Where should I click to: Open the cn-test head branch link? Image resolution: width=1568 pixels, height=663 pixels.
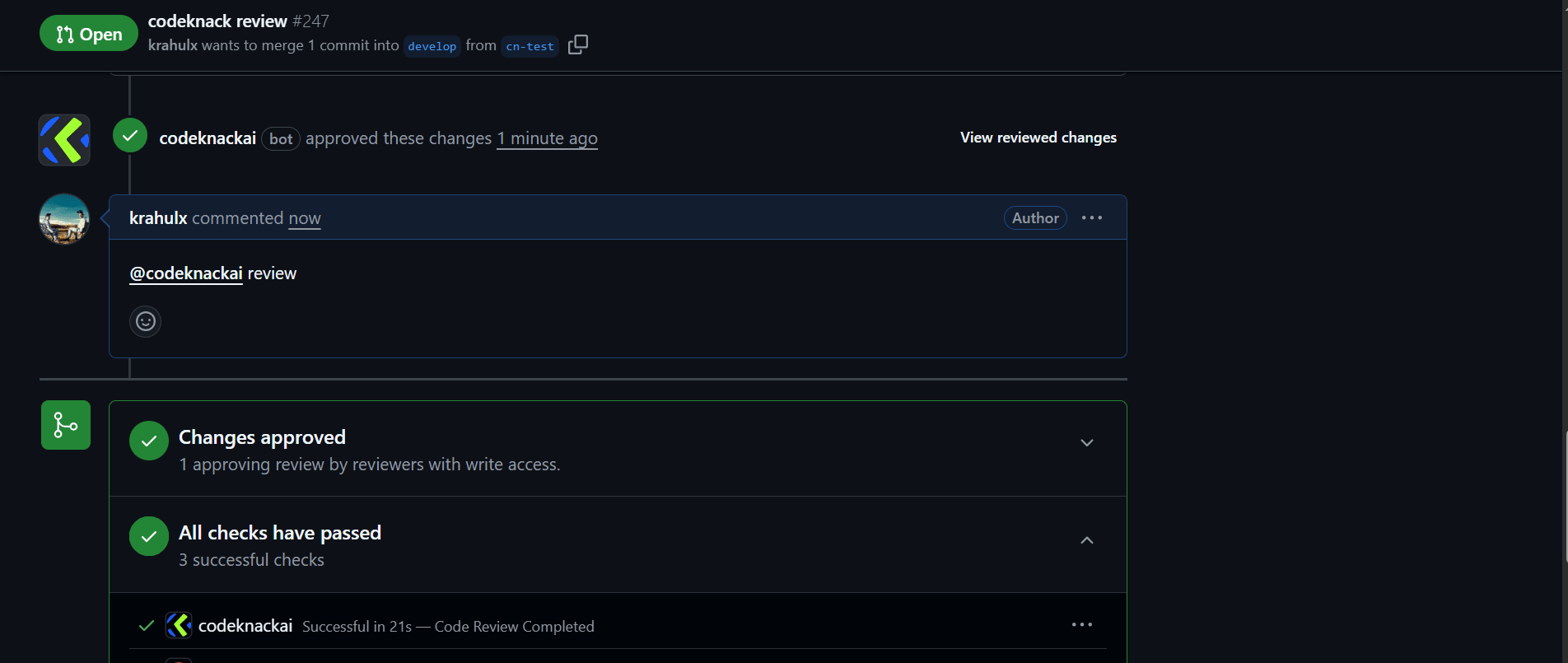click(x=530, y=46)
